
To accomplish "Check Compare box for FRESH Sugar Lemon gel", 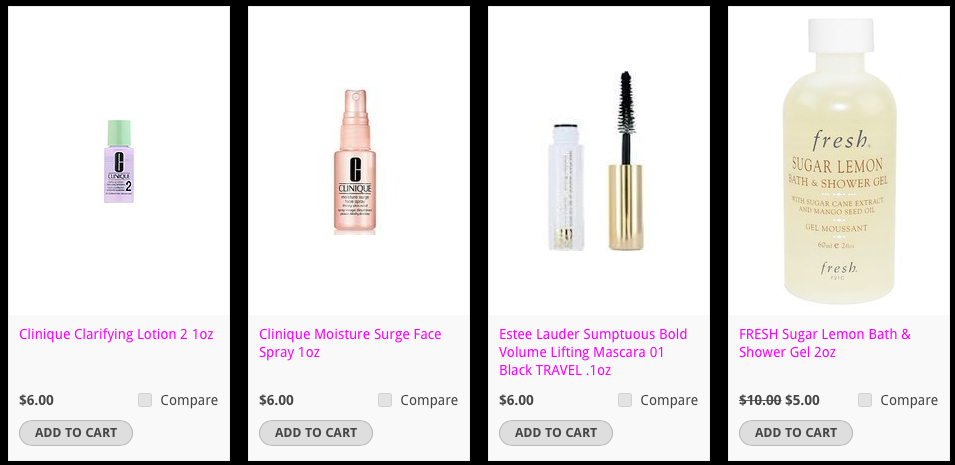I will tap(865, 400).
